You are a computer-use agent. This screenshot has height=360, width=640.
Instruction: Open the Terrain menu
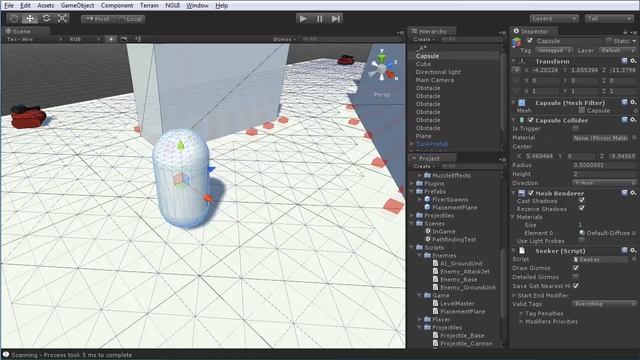coord(149,5)
